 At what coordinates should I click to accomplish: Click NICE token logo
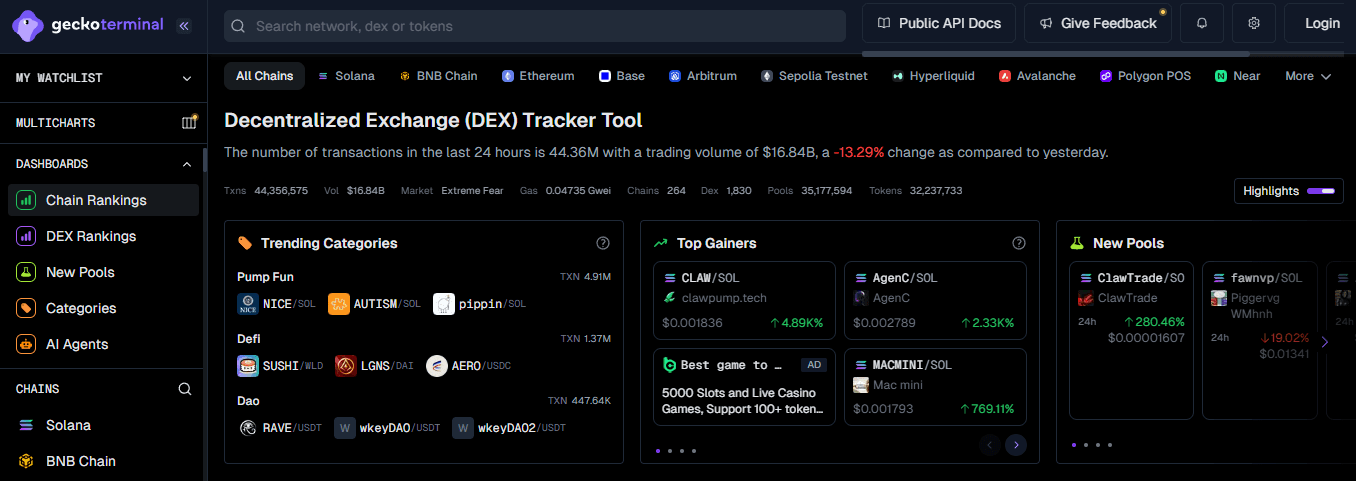(x=248, y=304)
